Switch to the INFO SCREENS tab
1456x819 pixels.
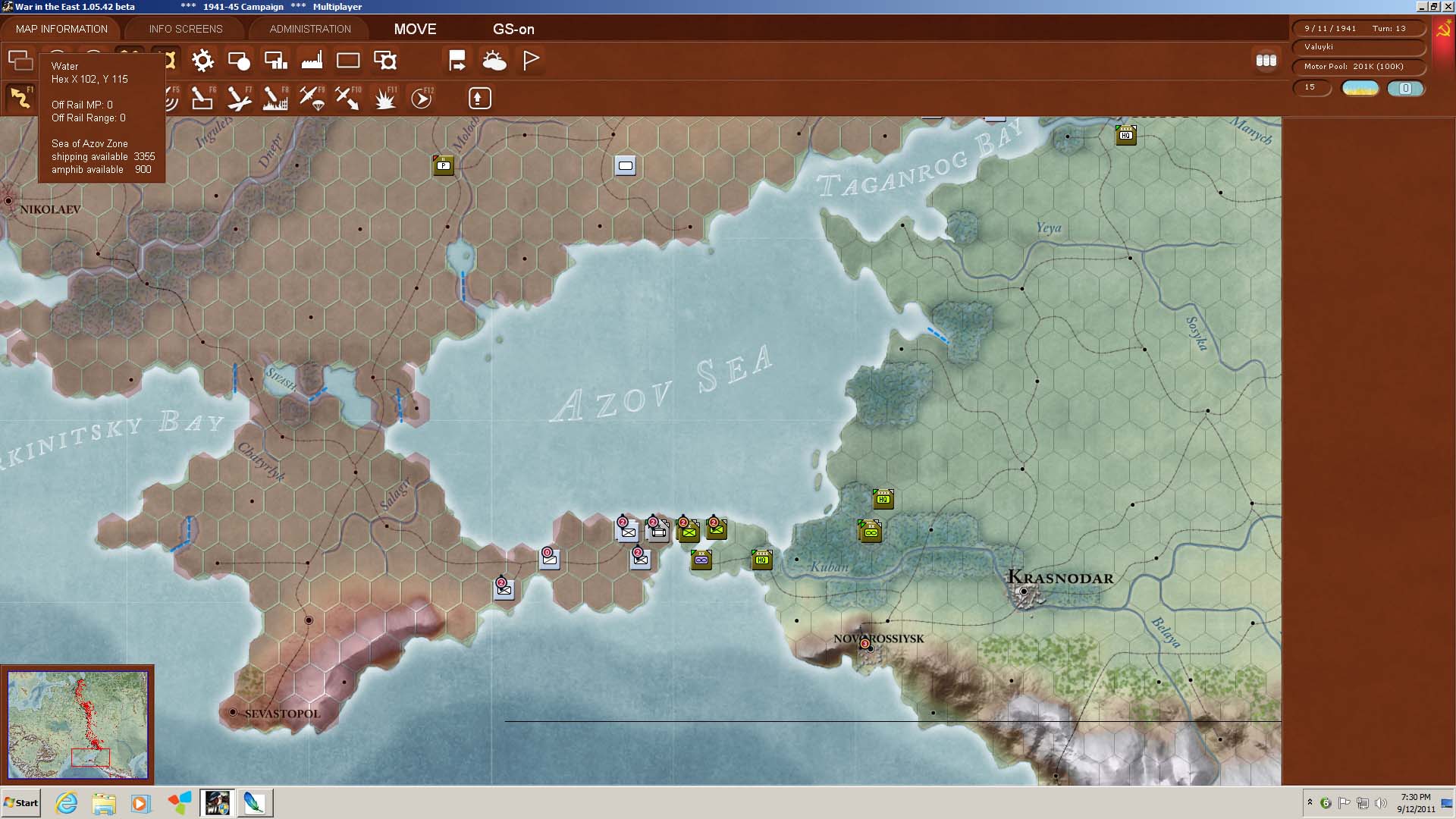[x=186, y=29]
